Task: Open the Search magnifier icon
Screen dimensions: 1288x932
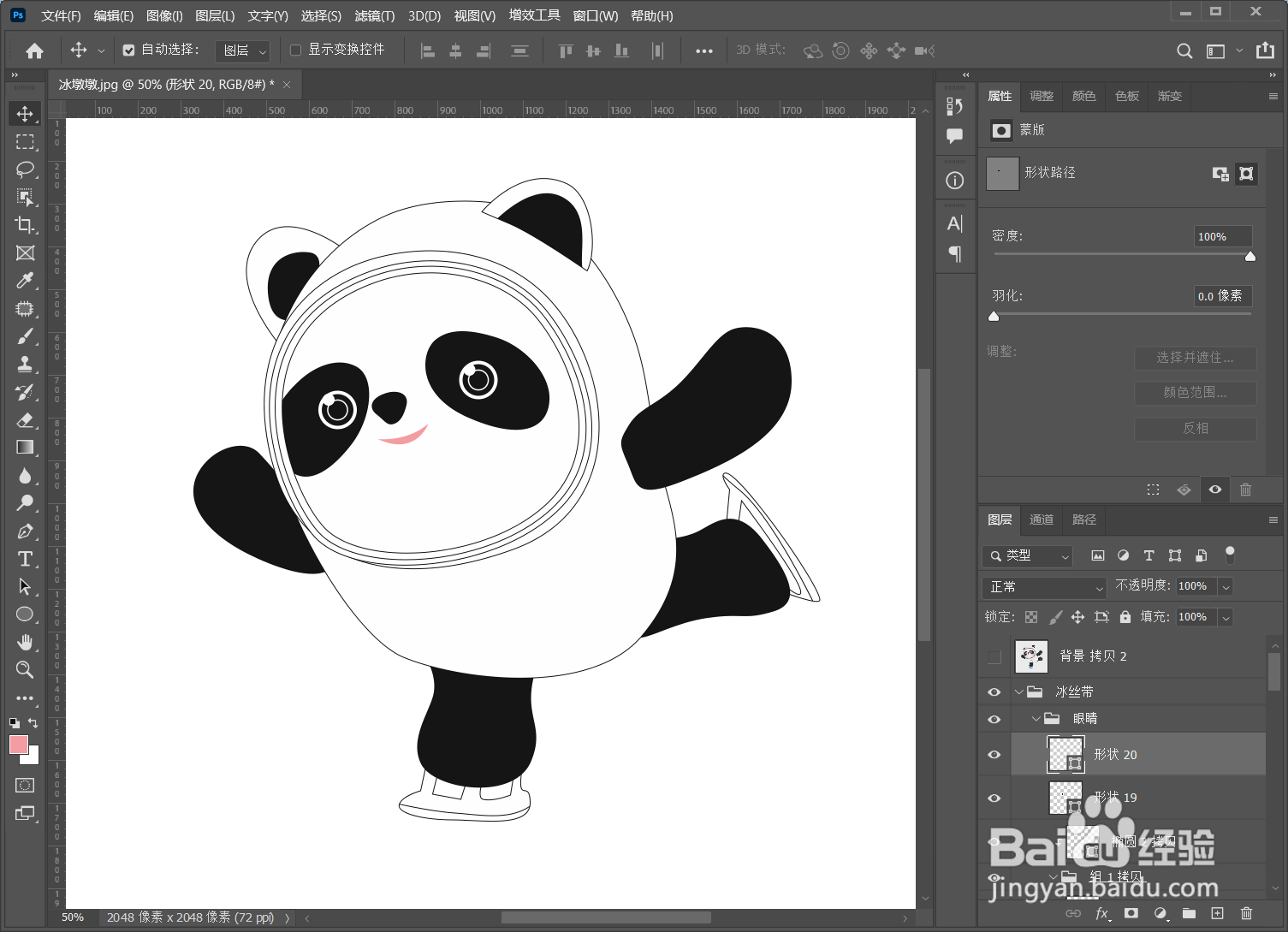Action: click(1184, 50)
